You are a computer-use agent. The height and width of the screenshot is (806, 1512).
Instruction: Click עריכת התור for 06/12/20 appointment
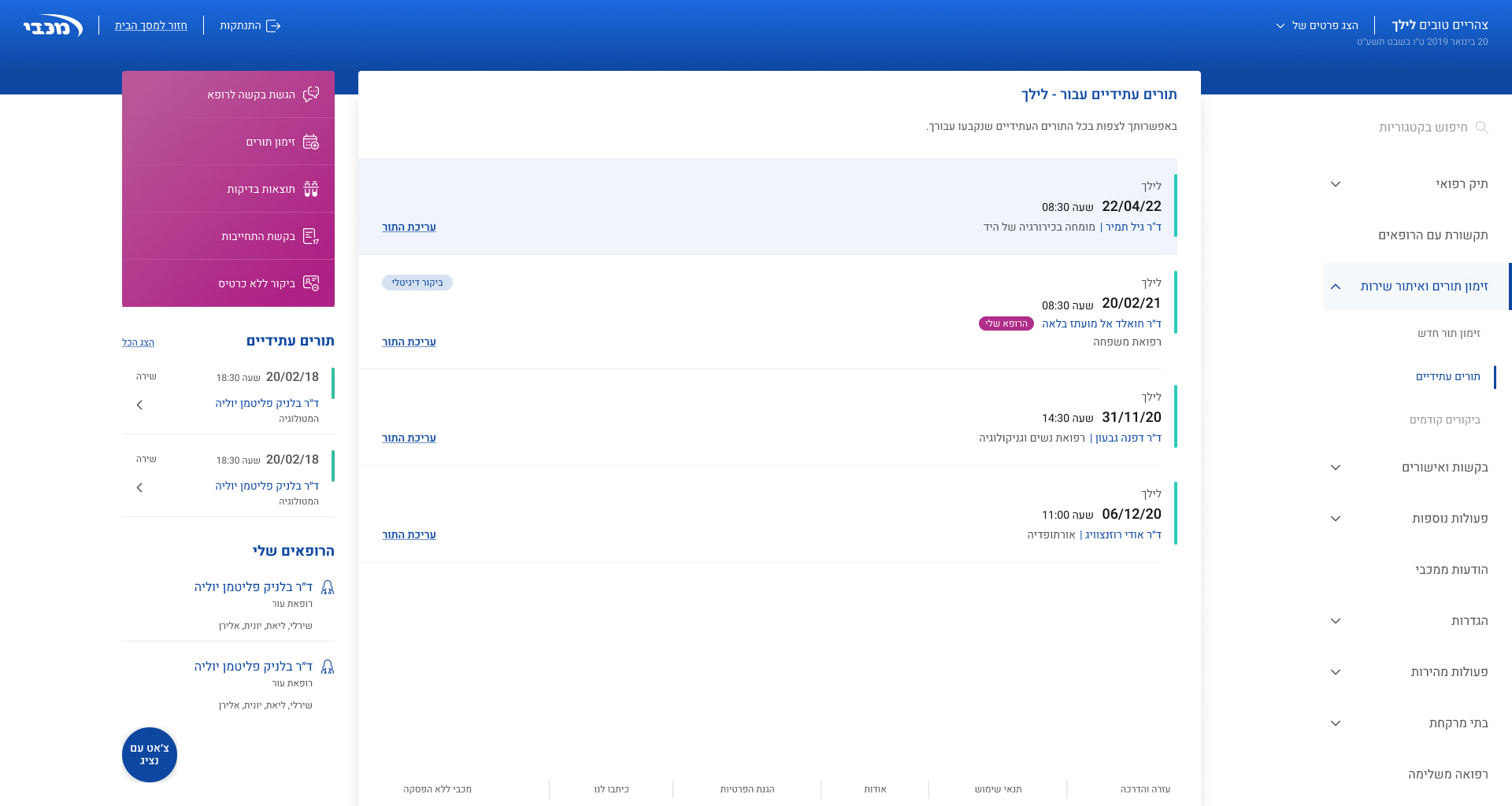(409, 535)
